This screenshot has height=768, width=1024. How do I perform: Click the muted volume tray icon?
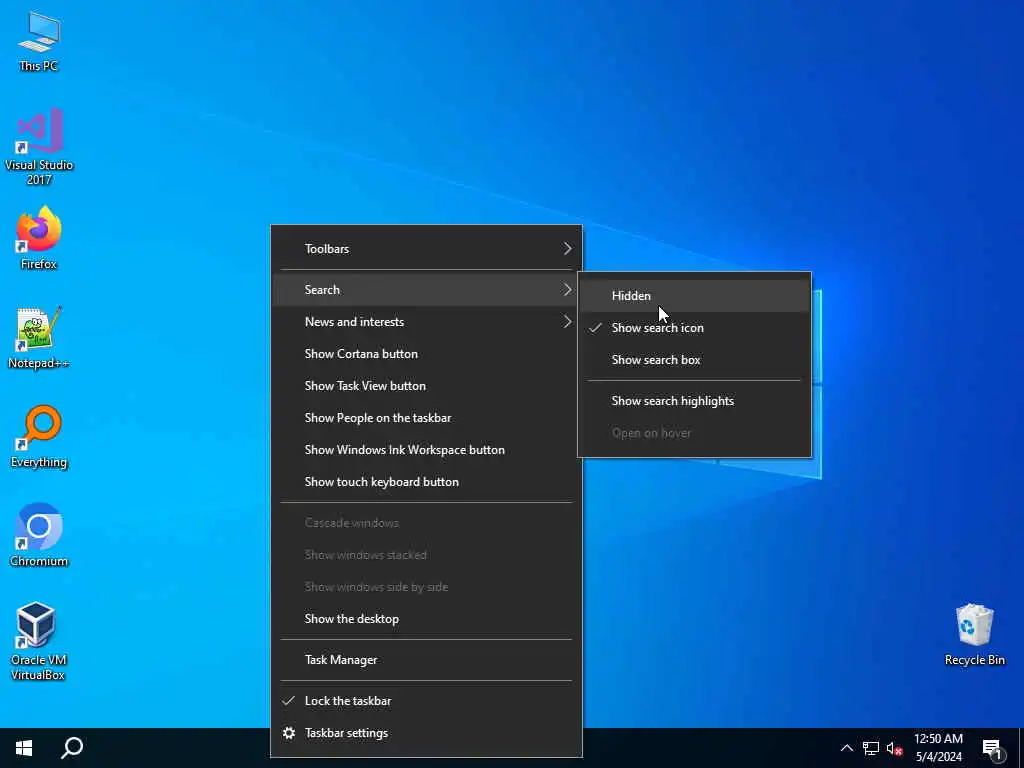(894, 748)
